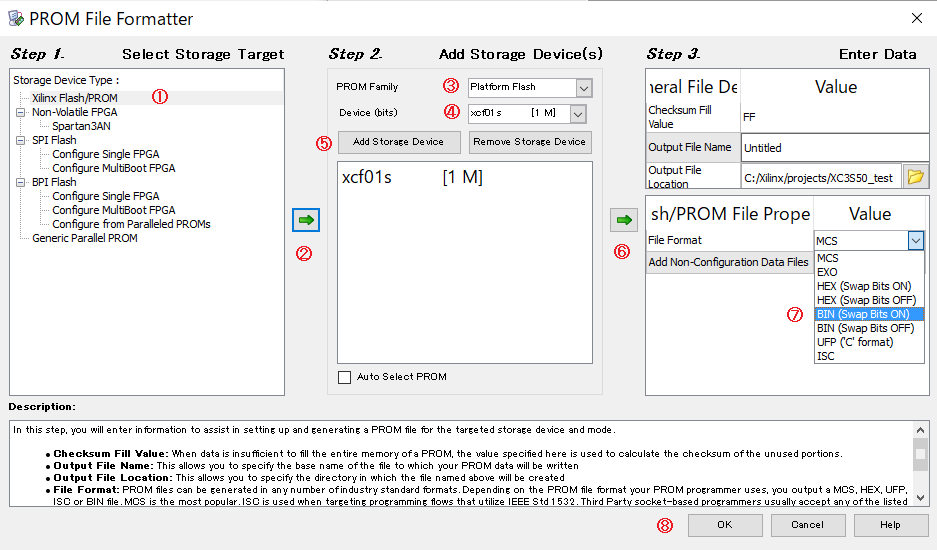Click the Add Non-Configuration Data Files row
937x550 pixels.
[x=728, y=262]
